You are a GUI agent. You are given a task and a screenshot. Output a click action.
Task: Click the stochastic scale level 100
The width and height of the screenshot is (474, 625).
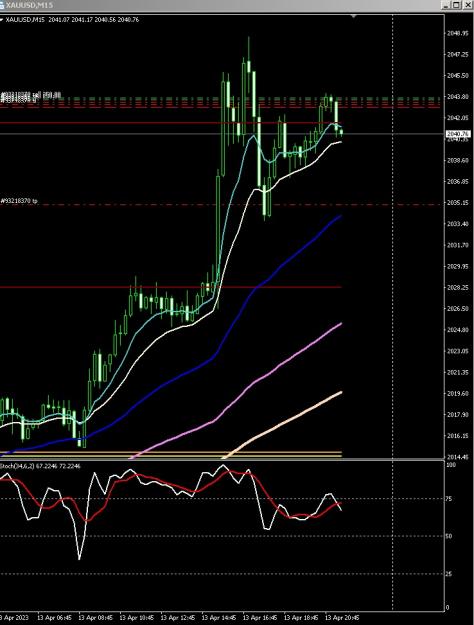coord(451,465)
